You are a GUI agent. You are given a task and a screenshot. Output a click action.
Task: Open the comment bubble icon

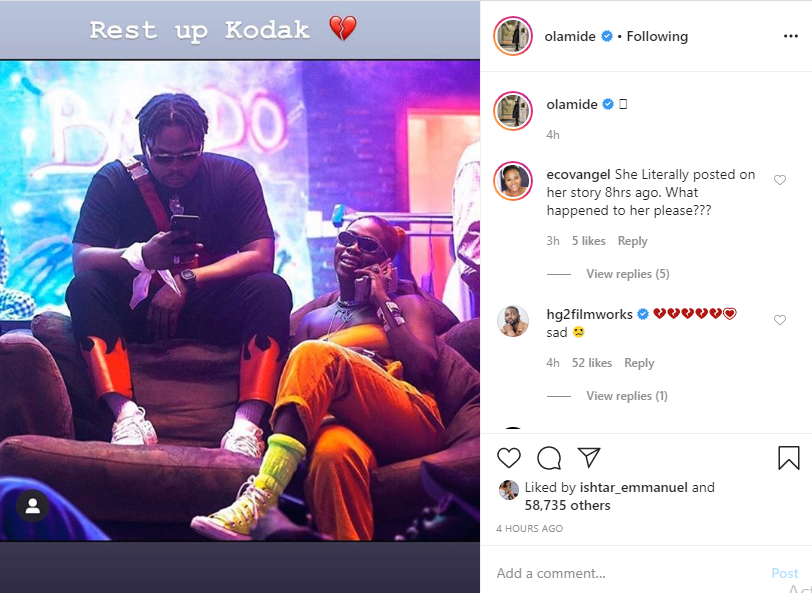(549, 458)
